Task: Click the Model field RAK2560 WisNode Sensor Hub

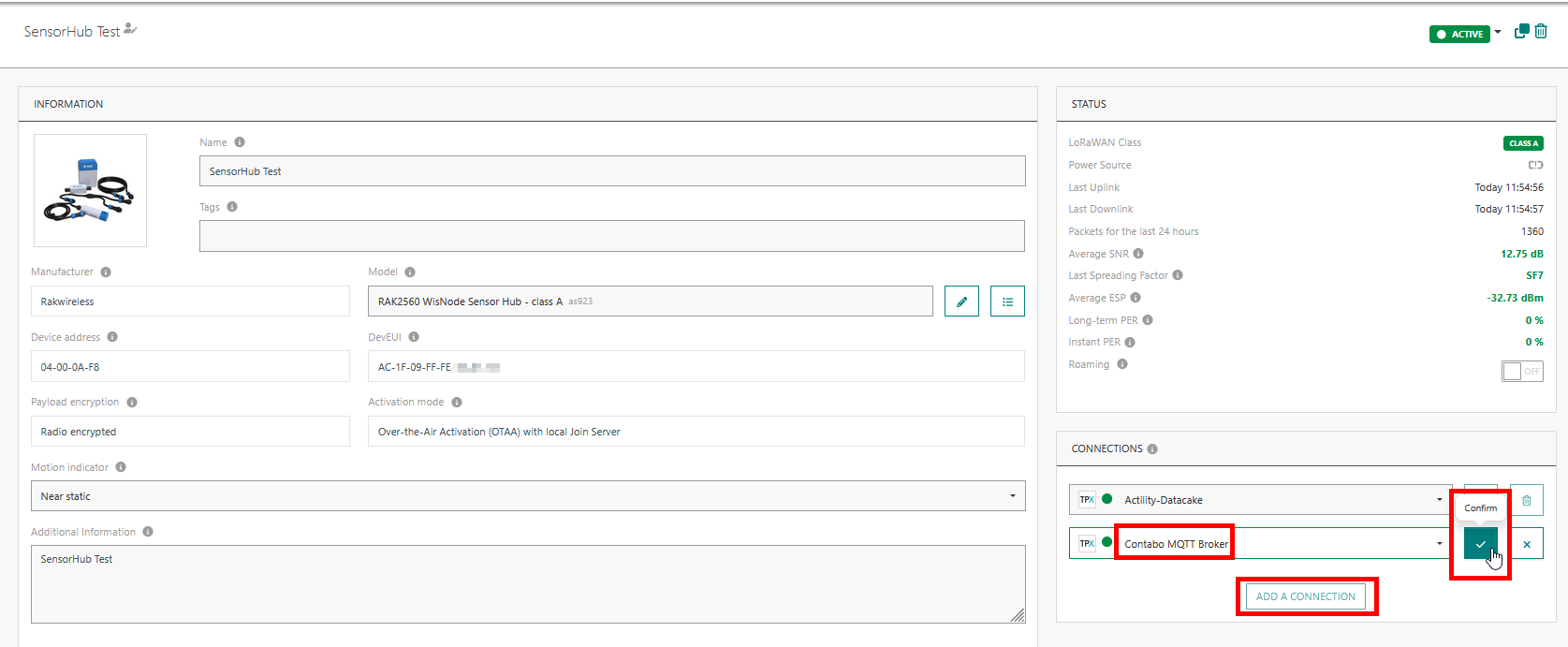Action: 651,301
